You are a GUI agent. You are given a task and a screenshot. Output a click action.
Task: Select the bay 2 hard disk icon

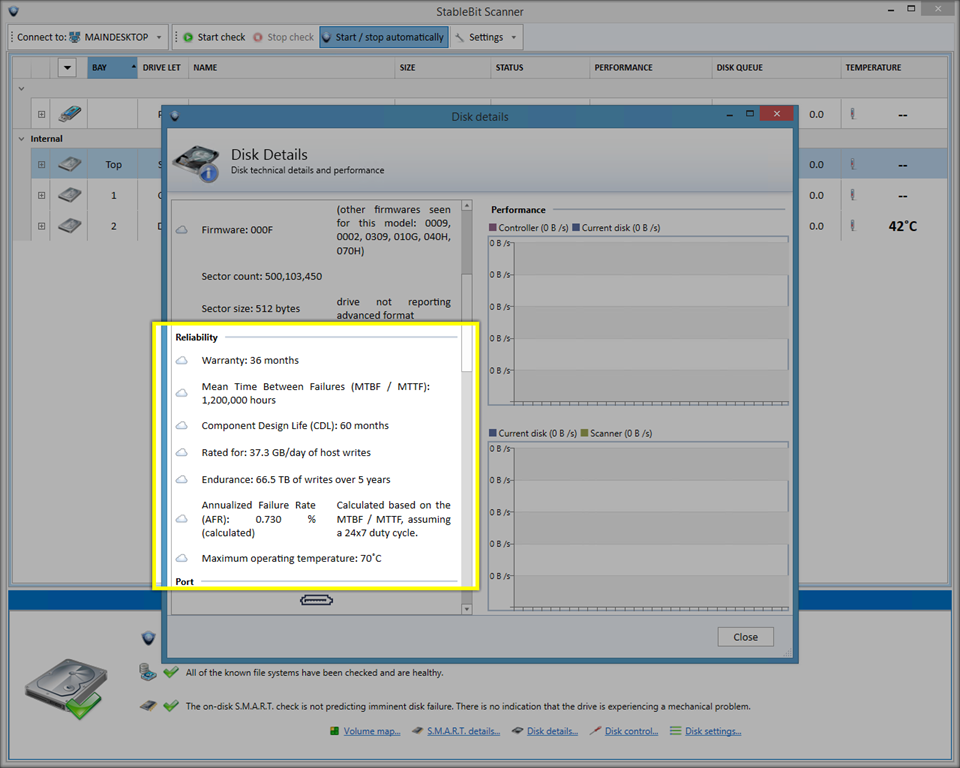70,225
